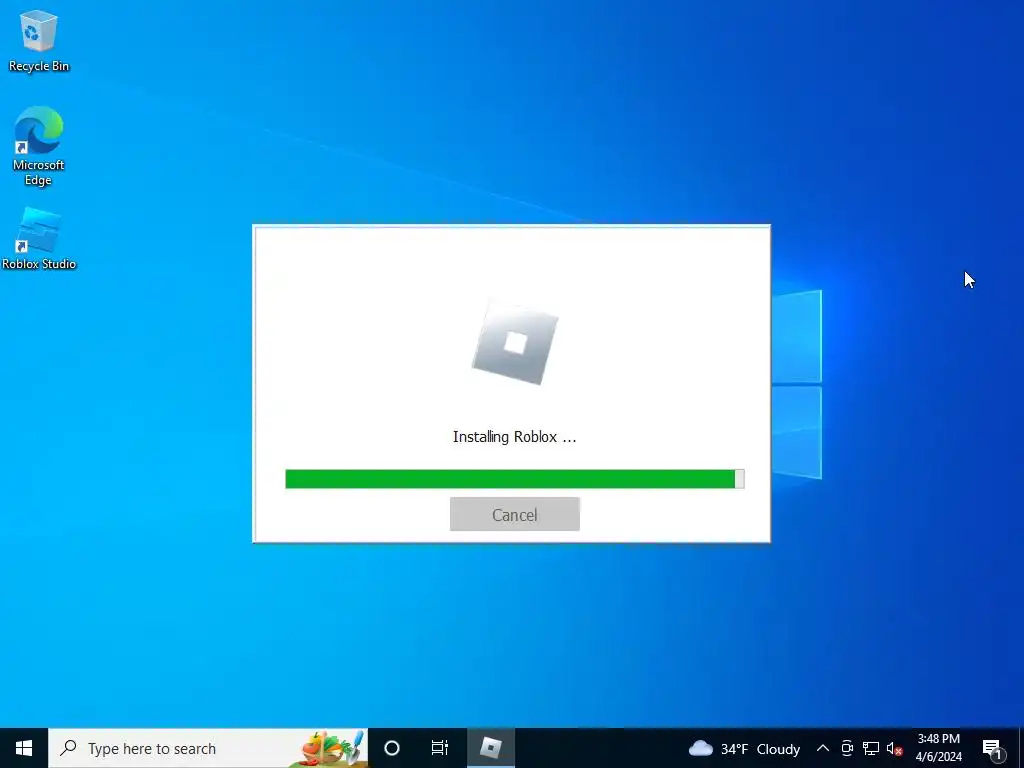Open Task View on the taskbar
Screen dimensions: 1024x768
point(440,748)
